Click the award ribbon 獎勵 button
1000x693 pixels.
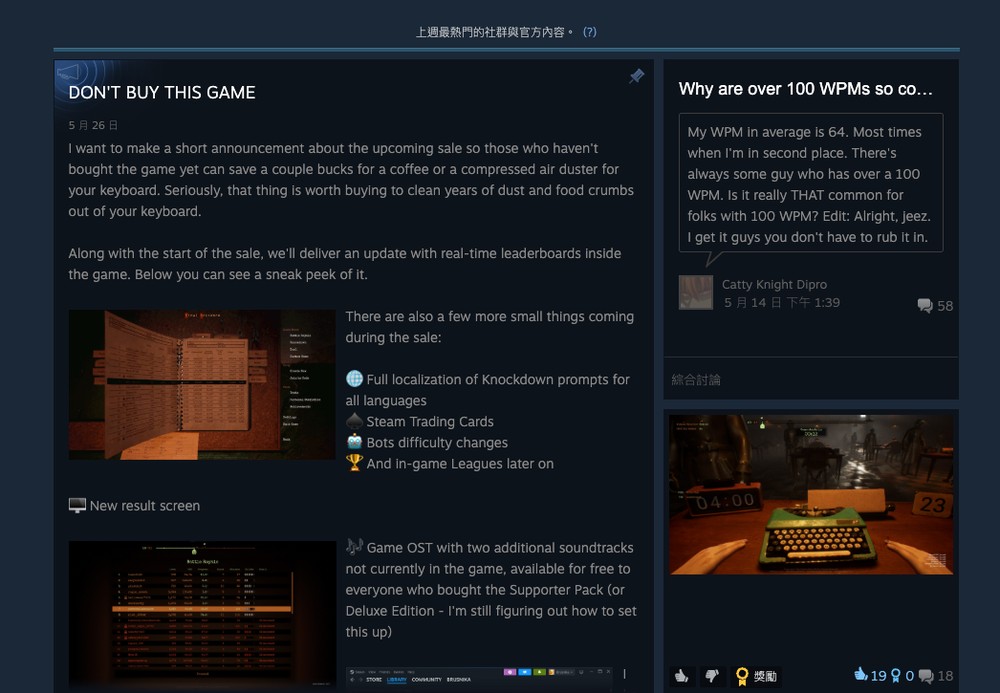[x=756, y=676]
